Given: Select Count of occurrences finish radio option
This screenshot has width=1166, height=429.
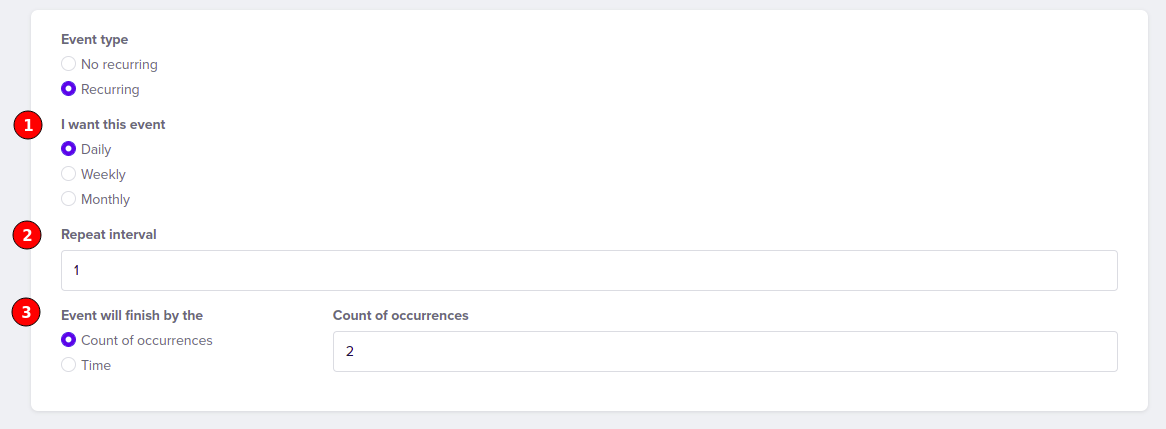Looking at the screenshot, I should (x=68, y=340).
